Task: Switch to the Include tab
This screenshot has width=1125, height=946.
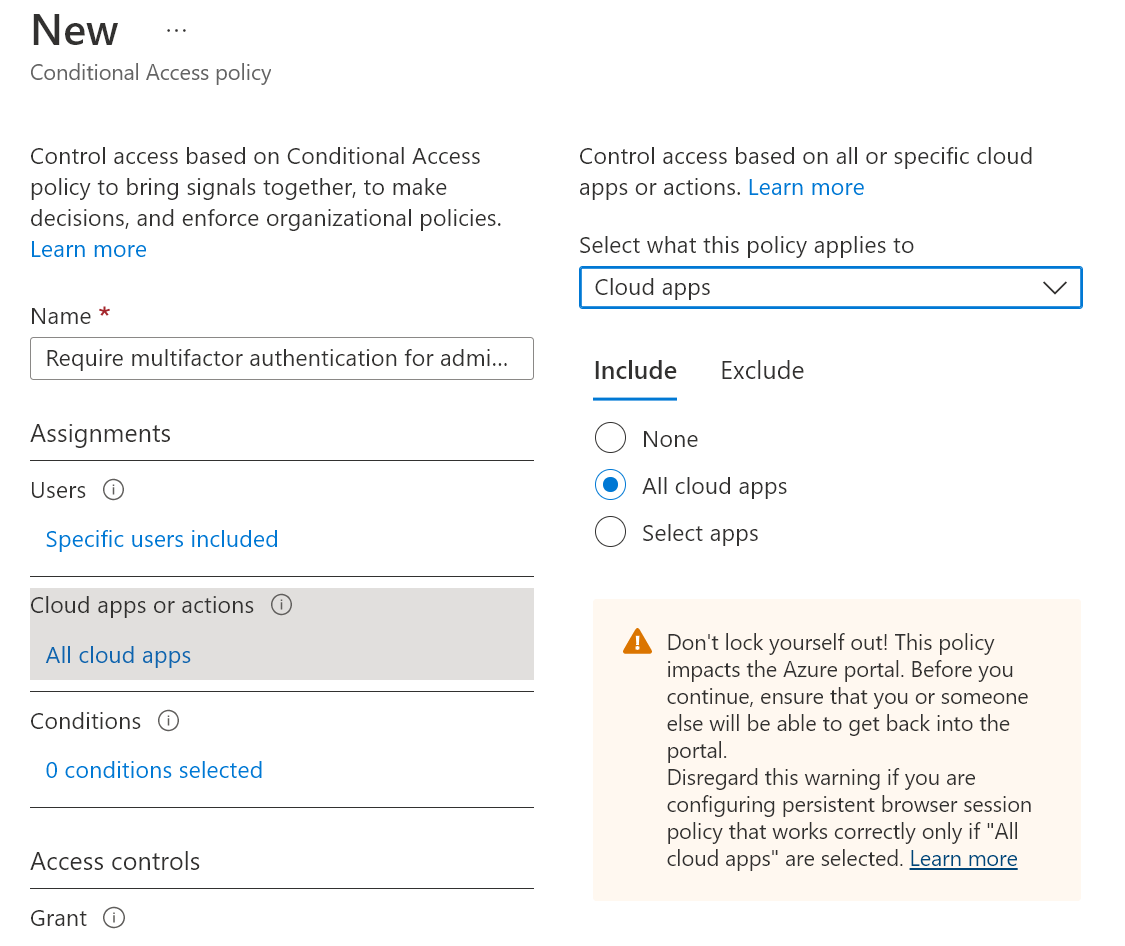Action: [x=635, y=371]
